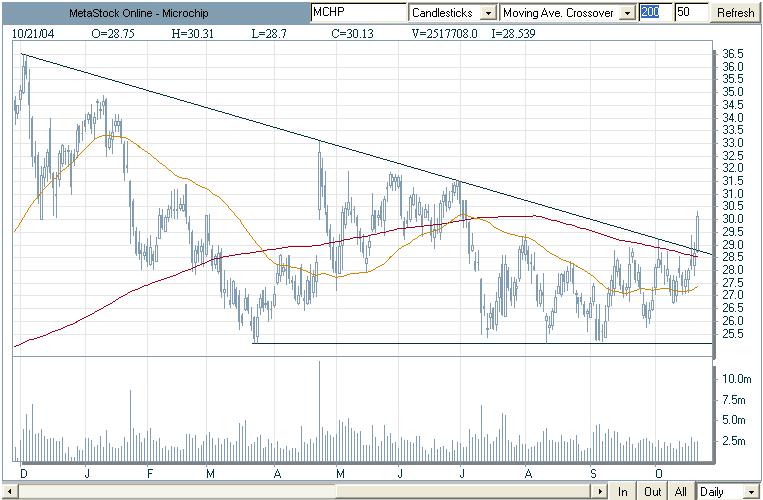
Task: Click the In zoom button
Action: click(x=623, y=492)
